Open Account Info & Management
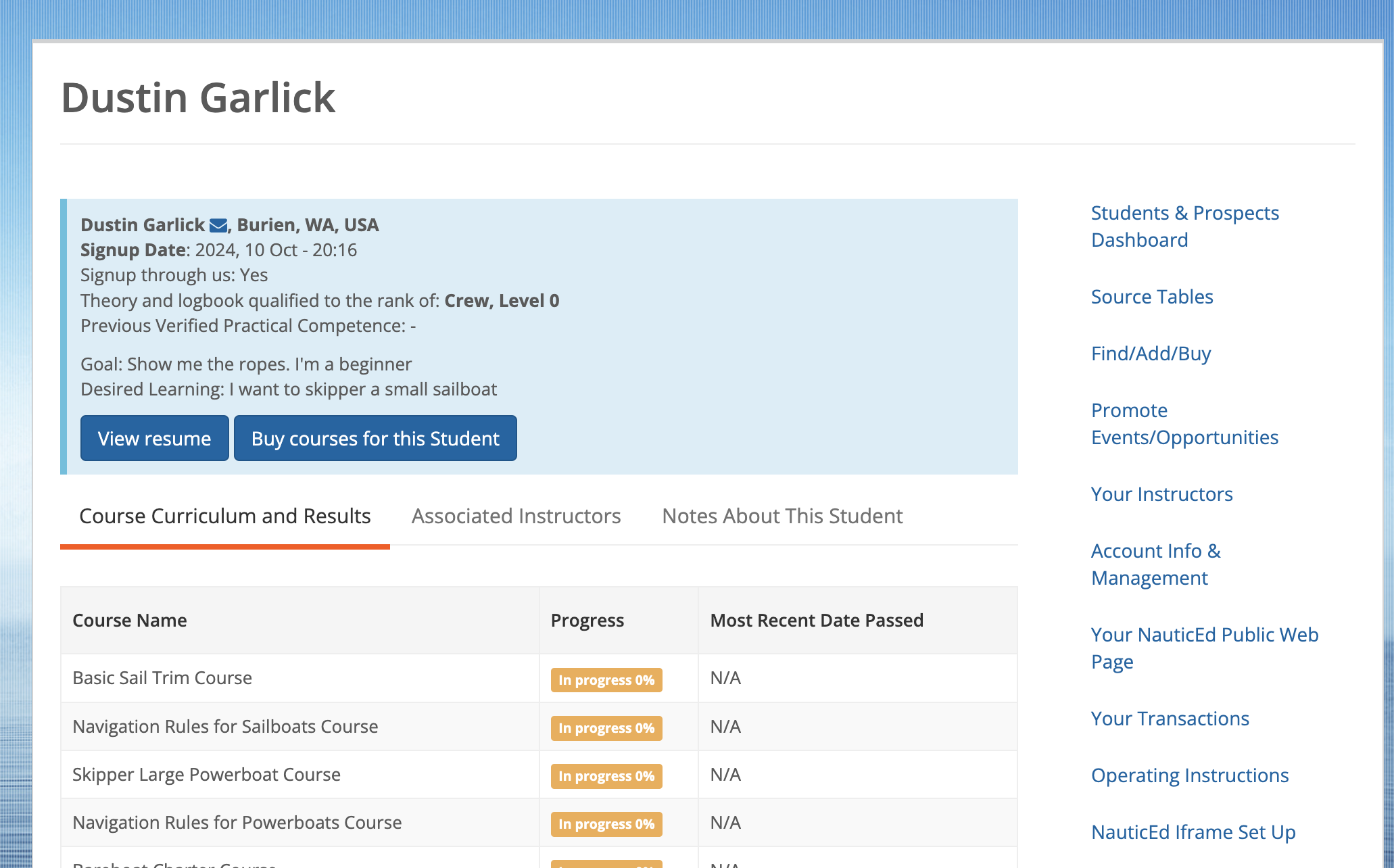 tap(1155, 564)
